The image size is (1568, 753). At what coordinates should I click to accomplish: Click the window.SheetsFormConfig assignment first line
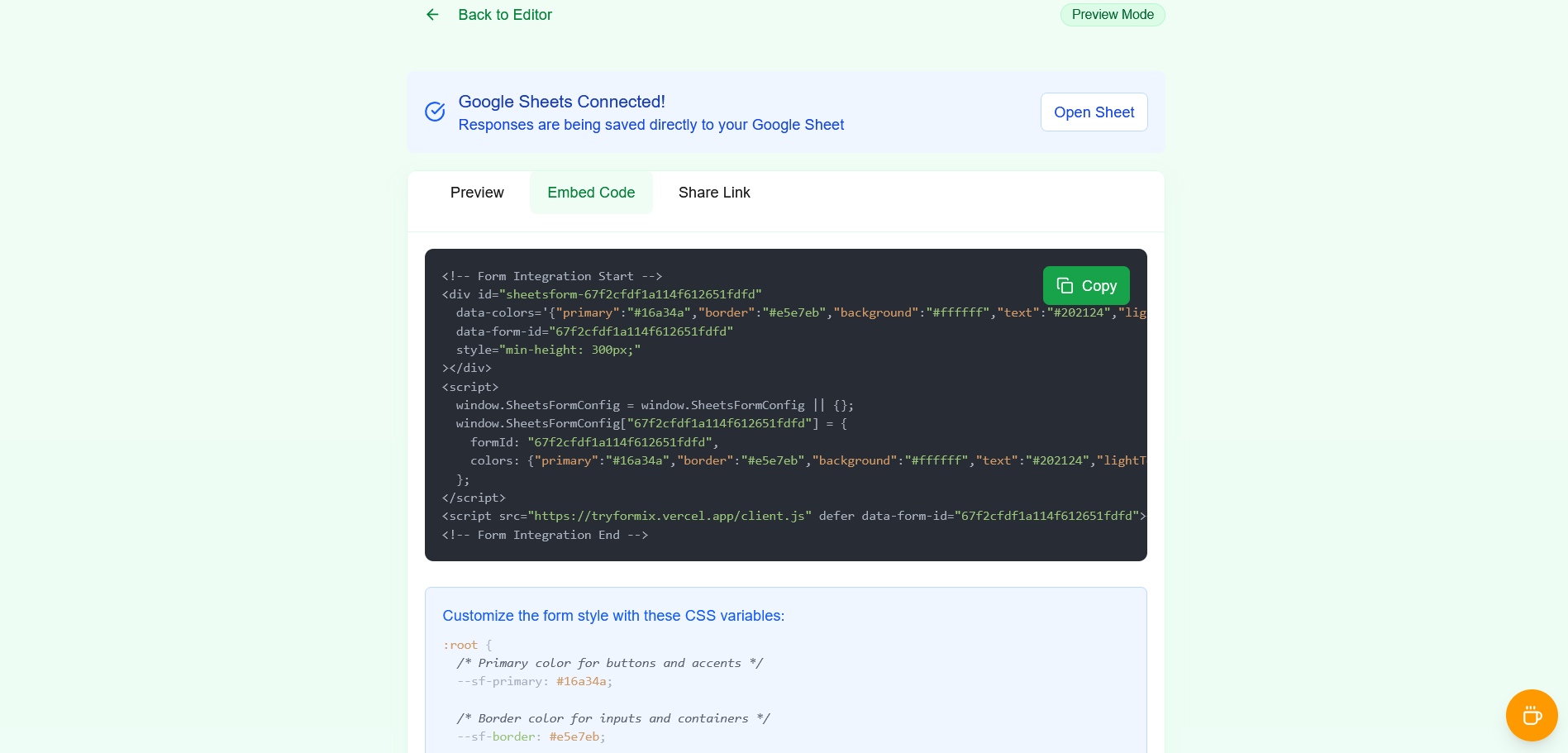tap(655, 405)
